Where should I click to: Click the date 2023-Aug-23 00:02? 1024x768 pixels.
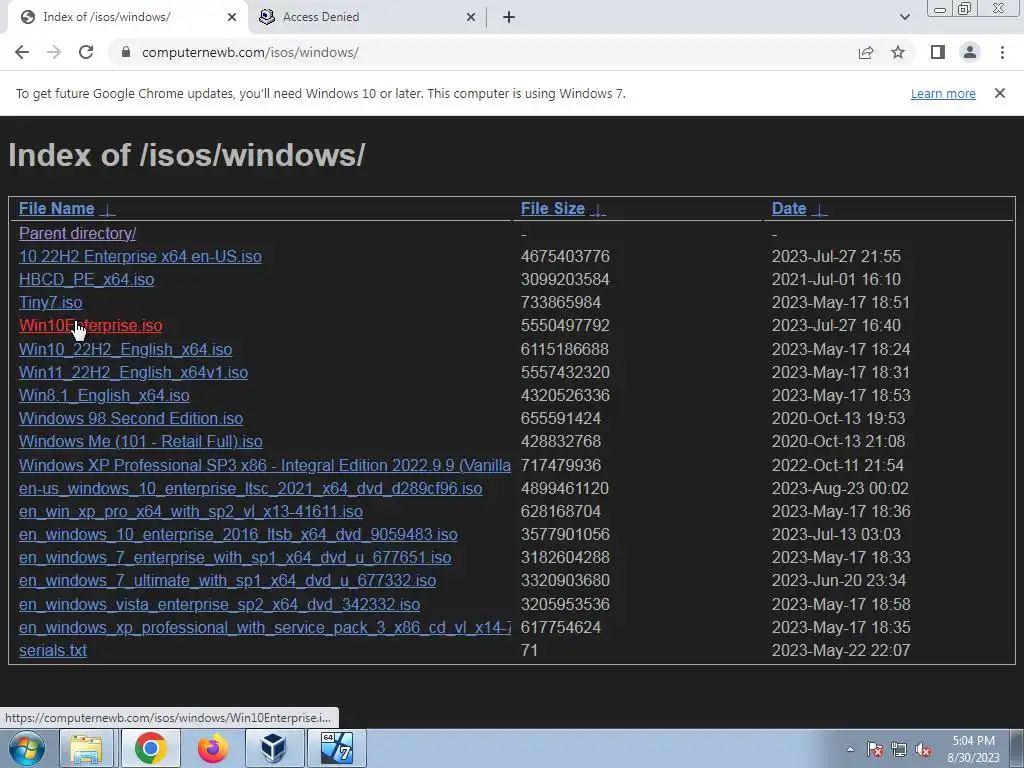[x=840, y=488]
